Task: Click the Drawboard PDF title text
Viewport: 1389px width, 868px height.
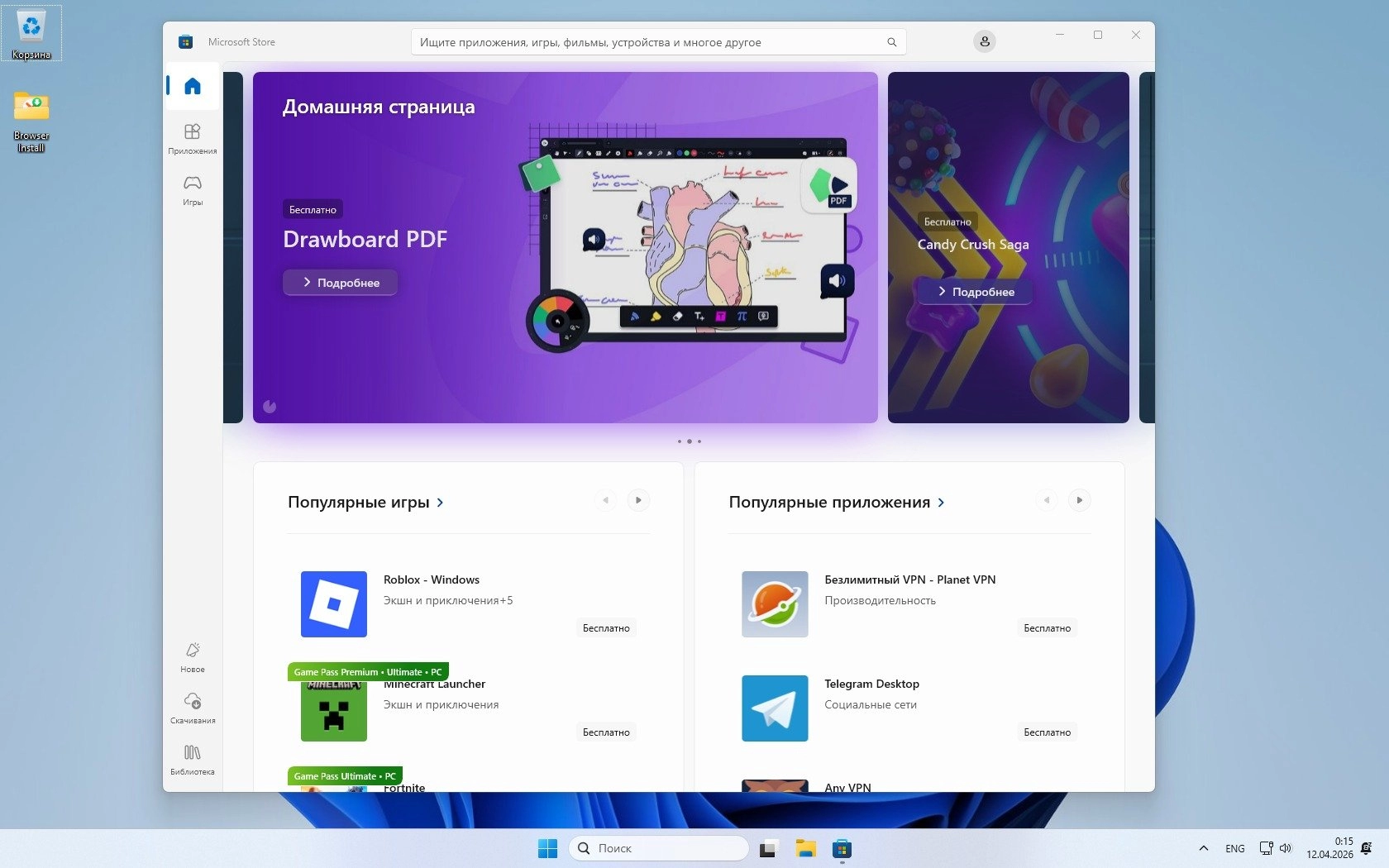Action: (365, 239)
